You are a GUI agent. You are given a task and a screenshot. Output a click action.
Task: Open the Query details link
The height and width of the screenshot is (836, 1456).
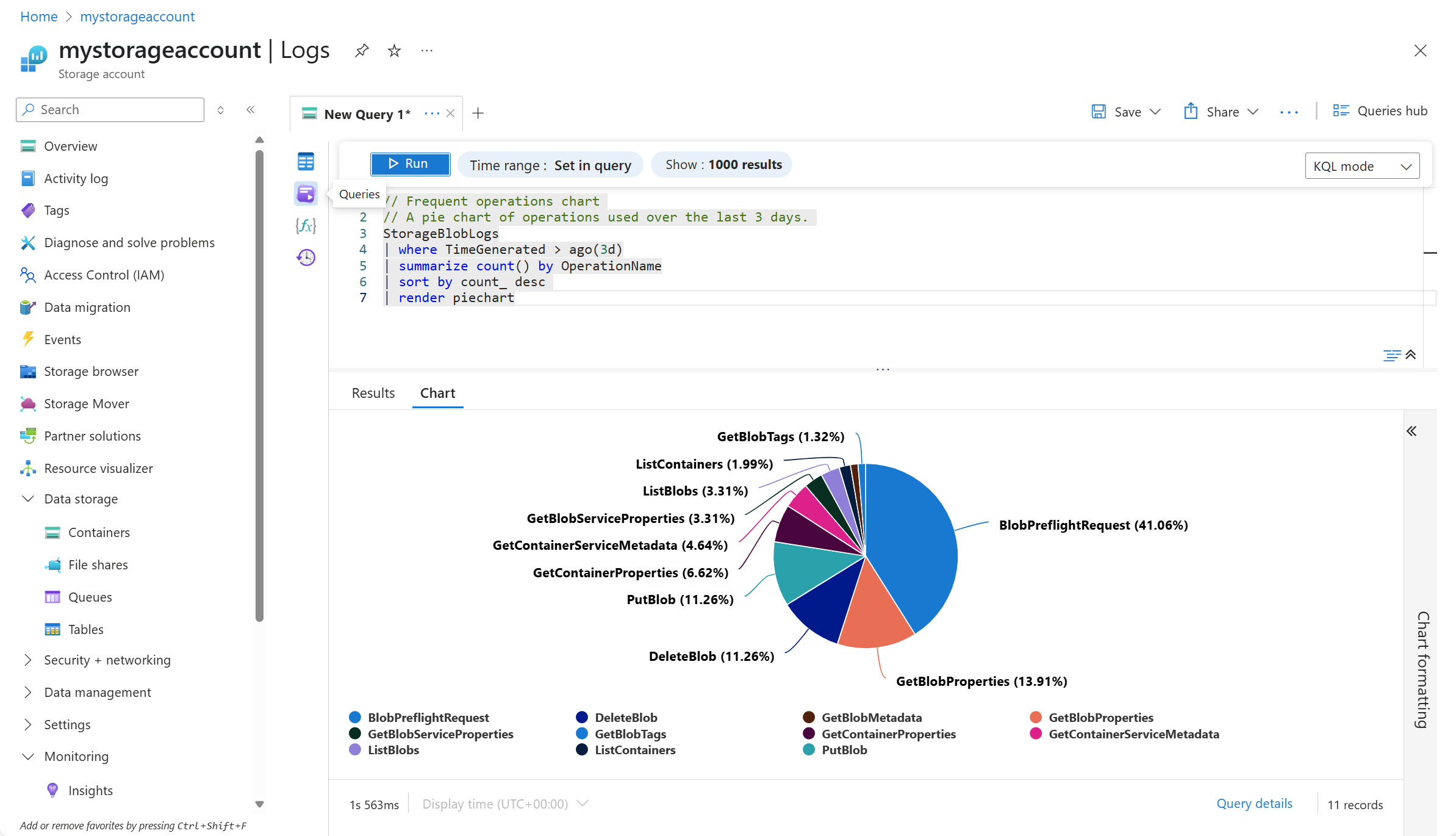(1254, 804)
